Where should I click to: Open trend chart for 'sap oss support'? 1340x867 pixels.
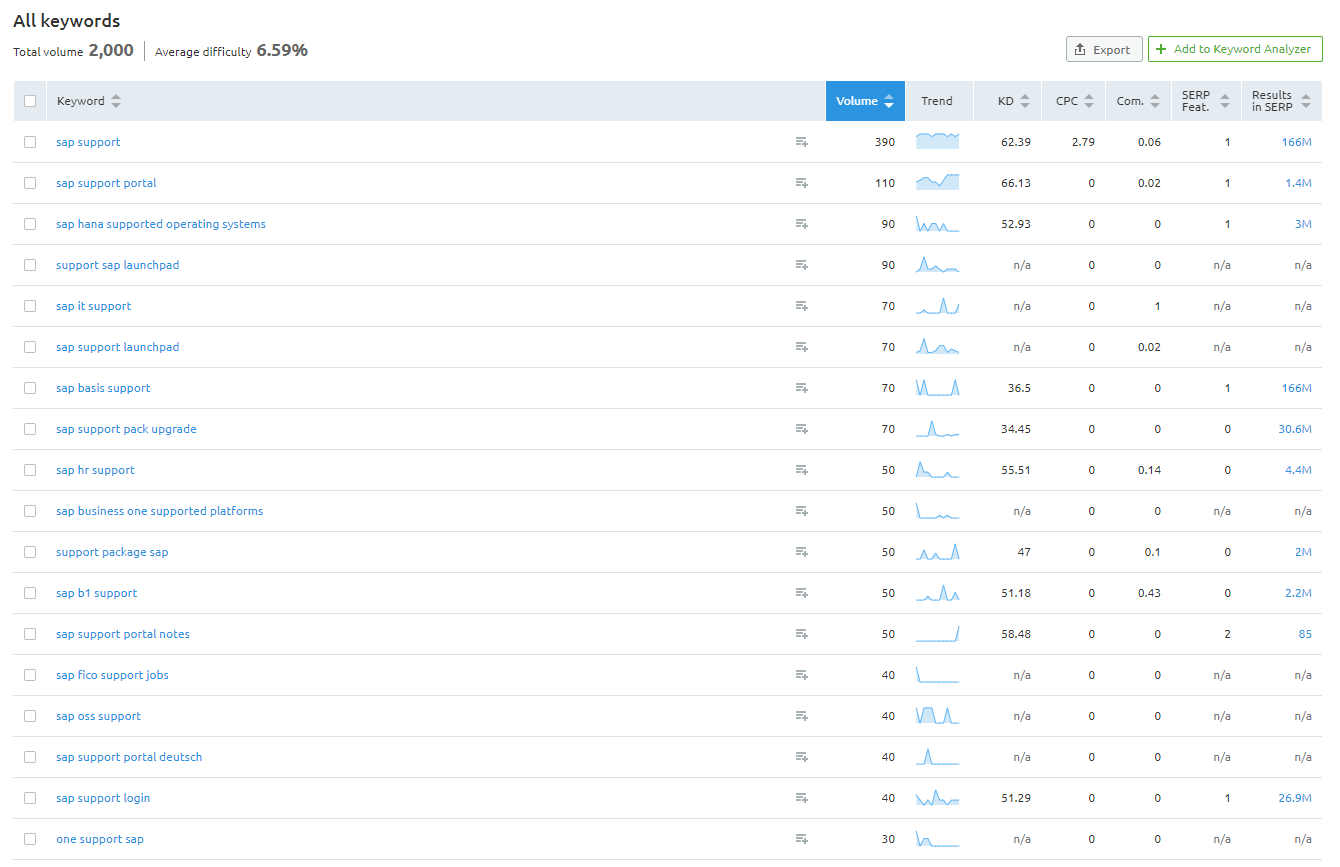[938, 715]
